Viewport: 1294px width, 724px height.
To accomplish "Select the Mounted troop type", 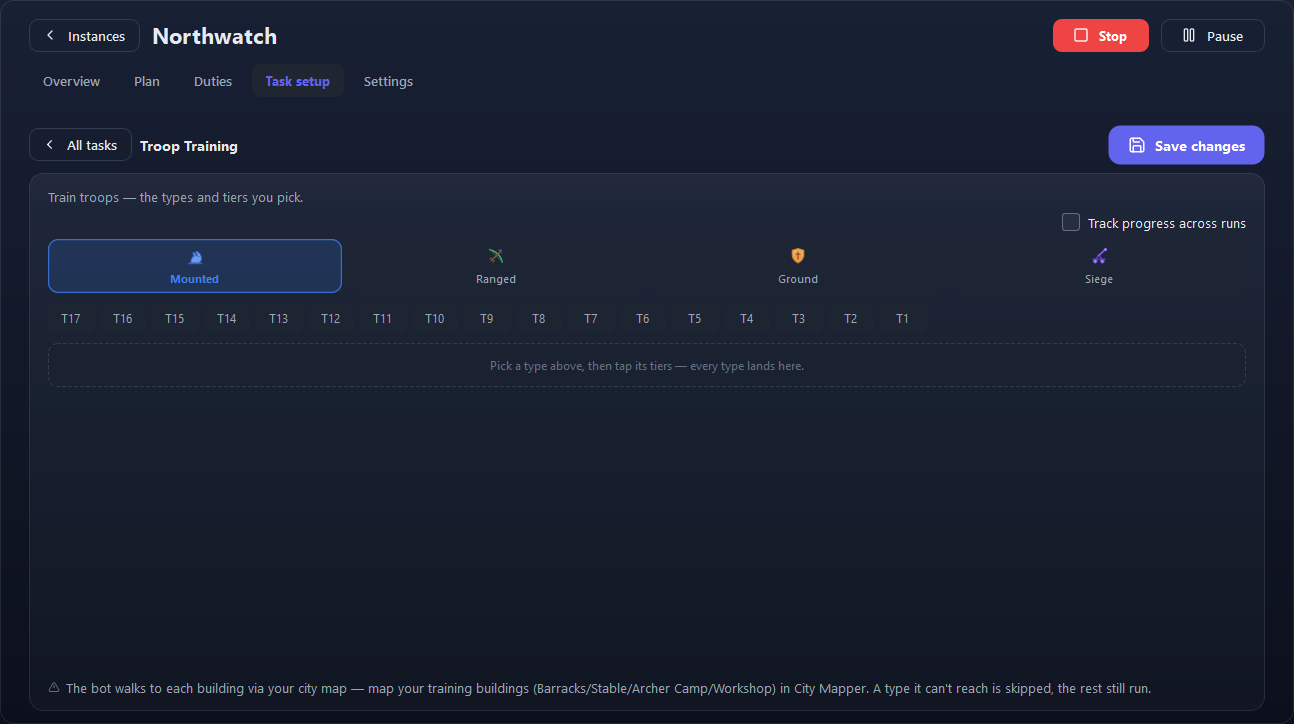I will [195, 266].
